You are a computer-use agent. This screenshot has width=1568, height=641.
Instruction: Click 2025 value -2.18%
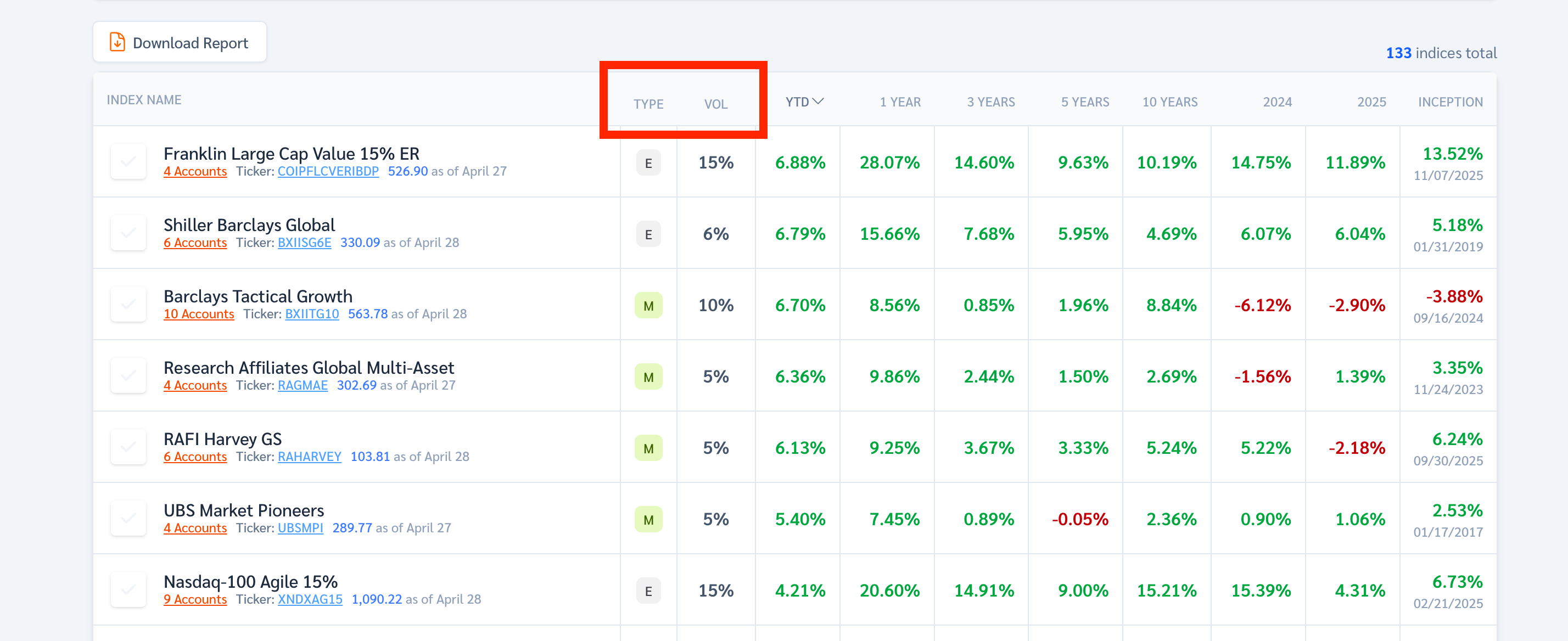[x=1357, y=447]
